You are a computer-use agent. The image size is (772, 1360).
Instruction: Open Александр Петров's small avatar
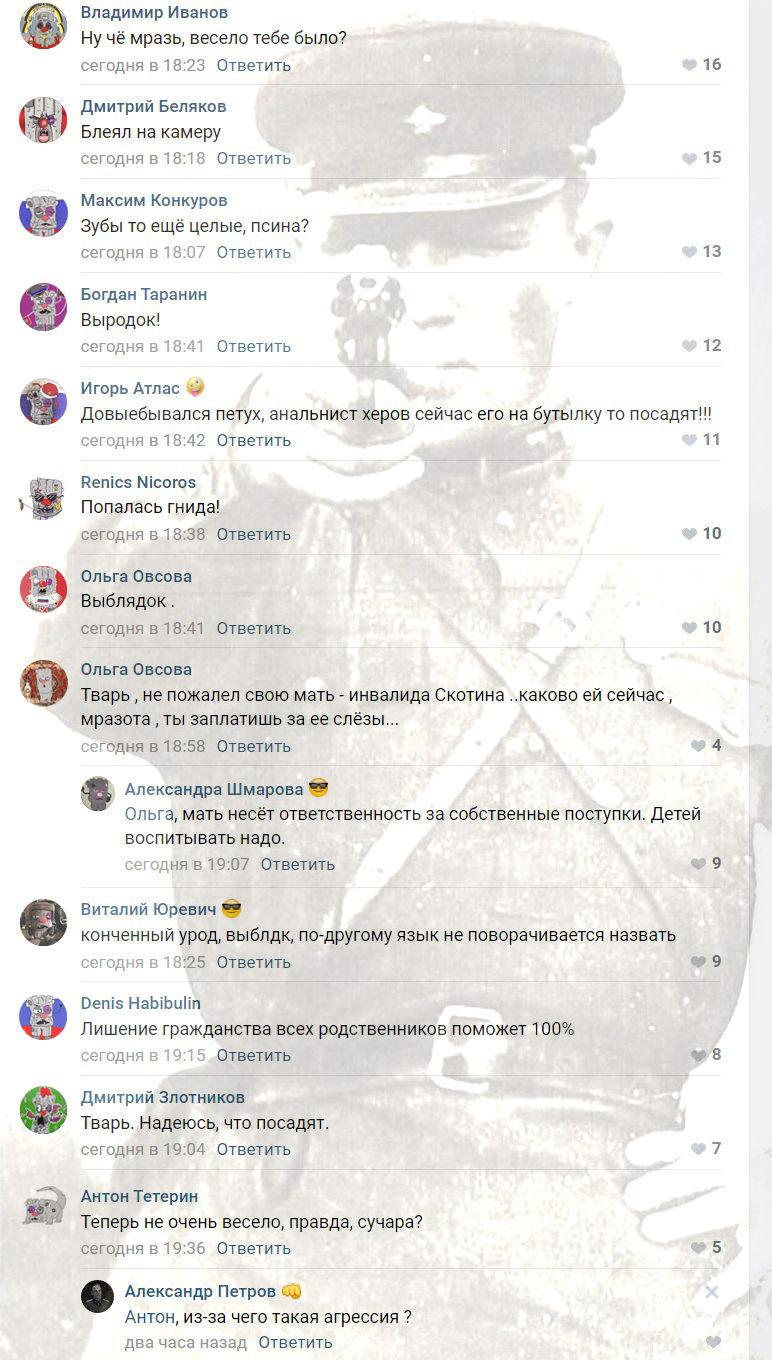97,1296
